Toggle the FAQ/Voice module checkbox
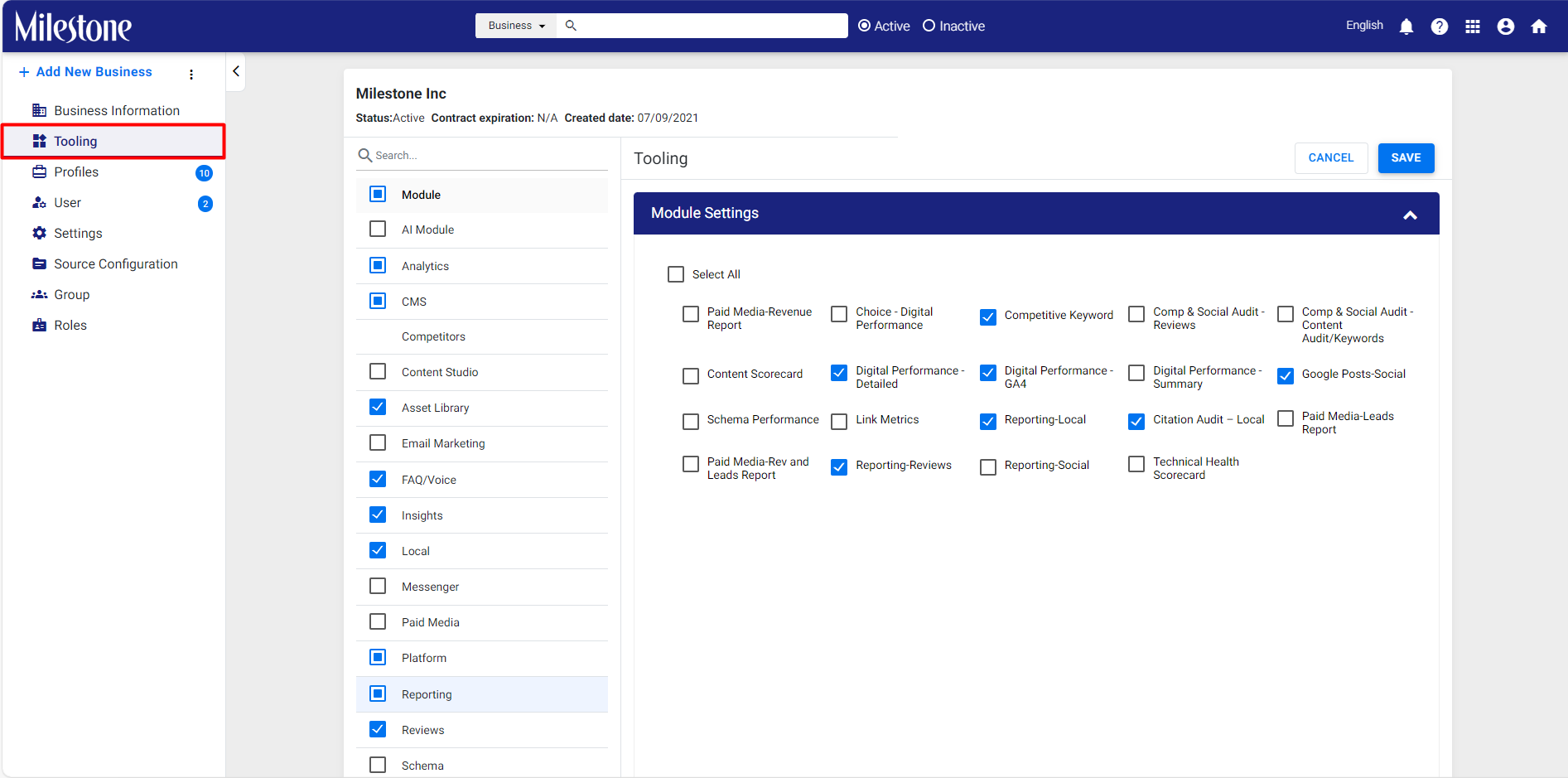Image resolution: width=1568 pixels, height=778 pixels. 378,479
